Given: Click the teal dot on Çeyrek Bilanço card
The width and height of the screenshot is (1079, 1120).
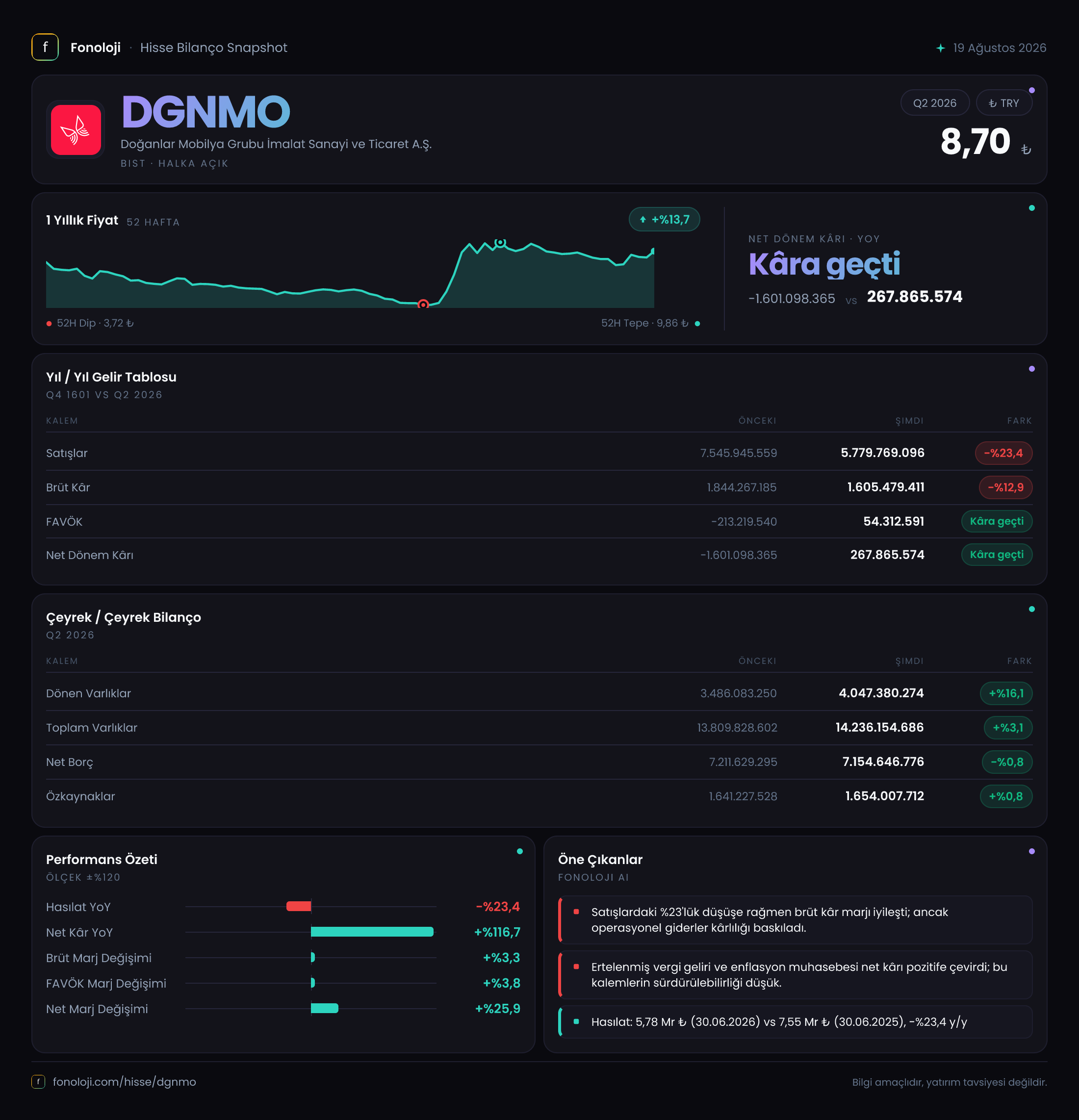Looking at the screenshot, I should coord(1031,609).
